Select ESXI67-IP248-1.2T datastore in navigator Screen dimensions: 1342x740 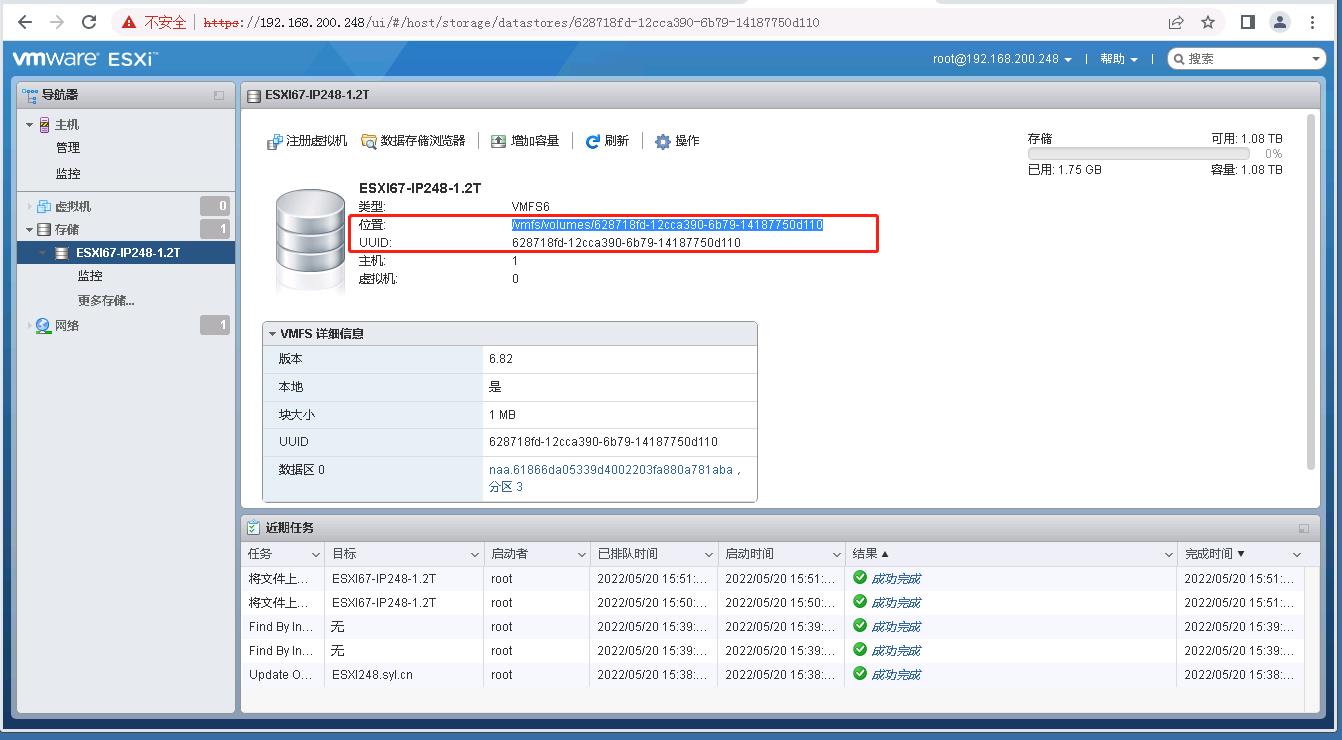[x=127, y=253]
